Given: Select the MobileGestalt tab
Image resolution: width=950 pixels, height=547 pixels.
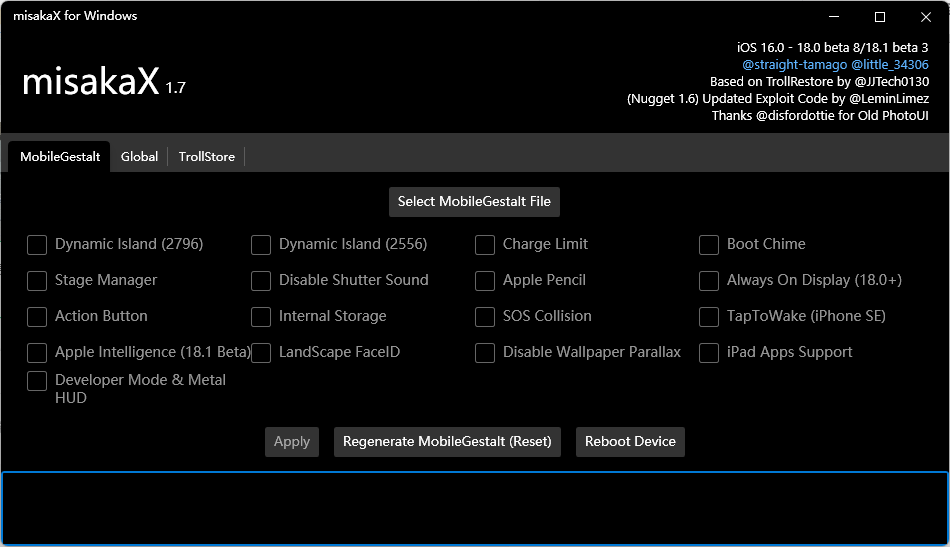Looking at the screenshot, I should tap(60, 157).
